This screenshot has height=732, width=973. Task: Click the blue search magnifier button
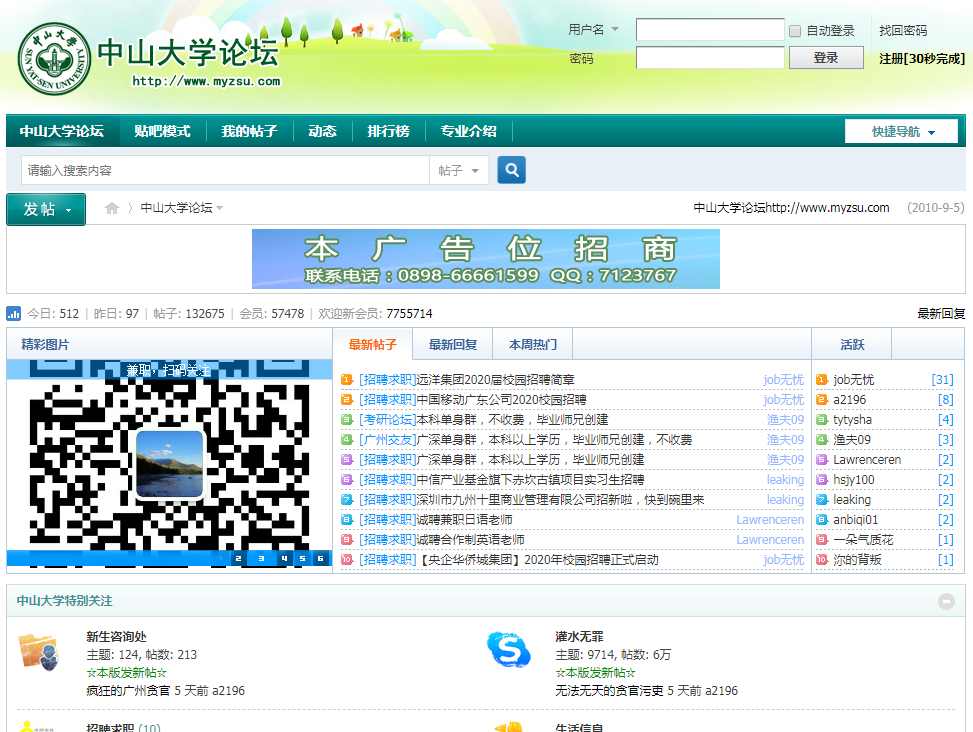tap(511, 170)
